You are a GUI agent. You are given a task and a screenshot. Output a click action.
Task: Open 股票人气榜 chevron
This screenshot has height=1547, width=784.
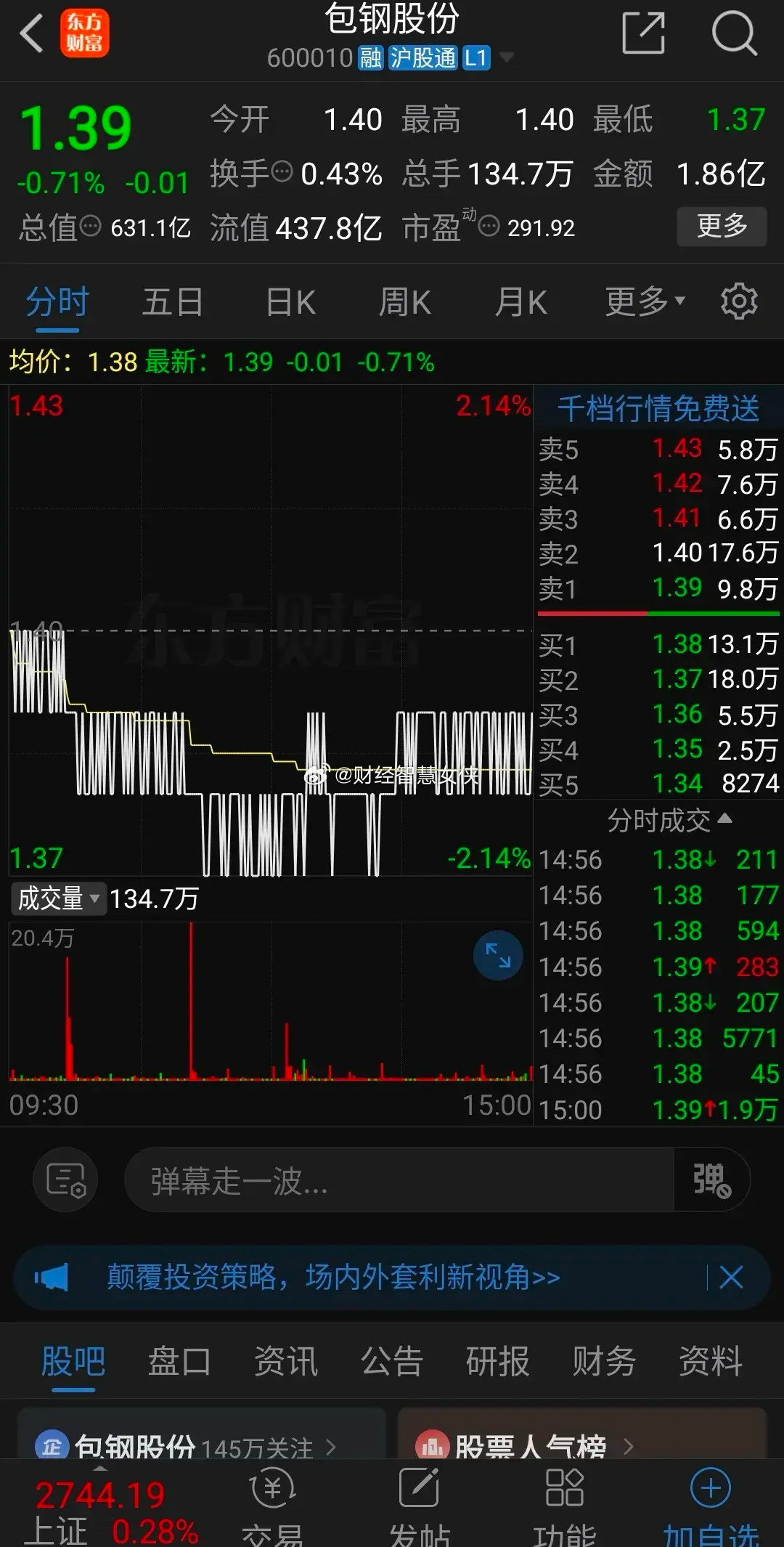(x=629, y=1447)
